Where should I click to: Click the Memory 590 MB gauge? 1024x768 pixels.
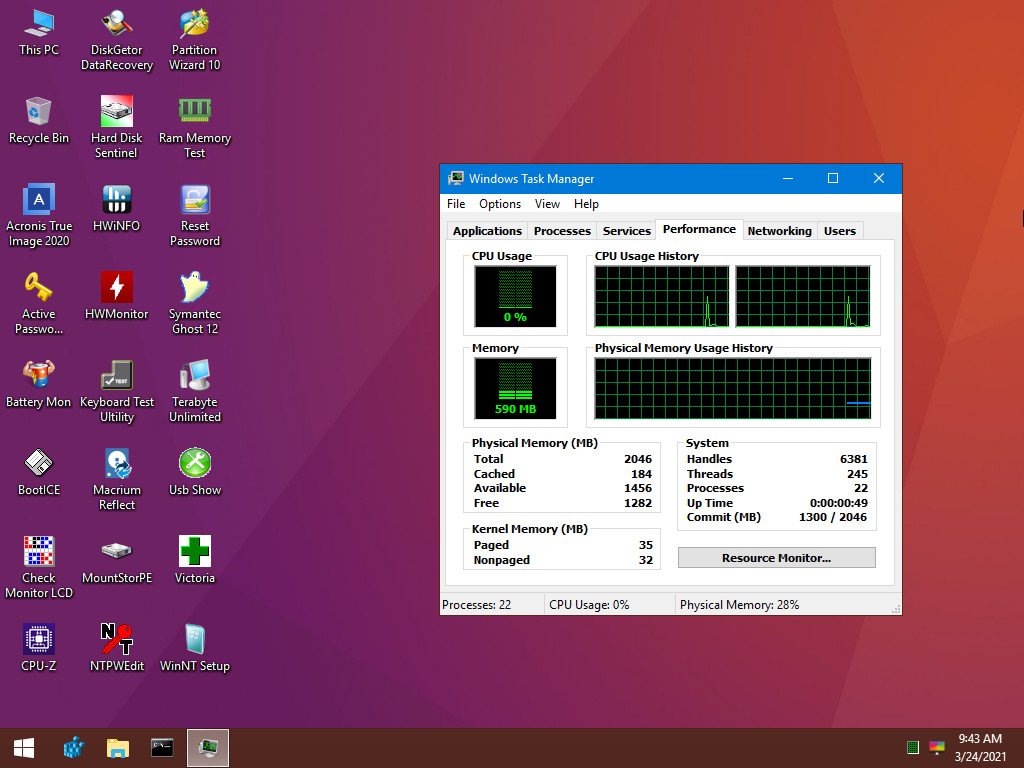515,388
